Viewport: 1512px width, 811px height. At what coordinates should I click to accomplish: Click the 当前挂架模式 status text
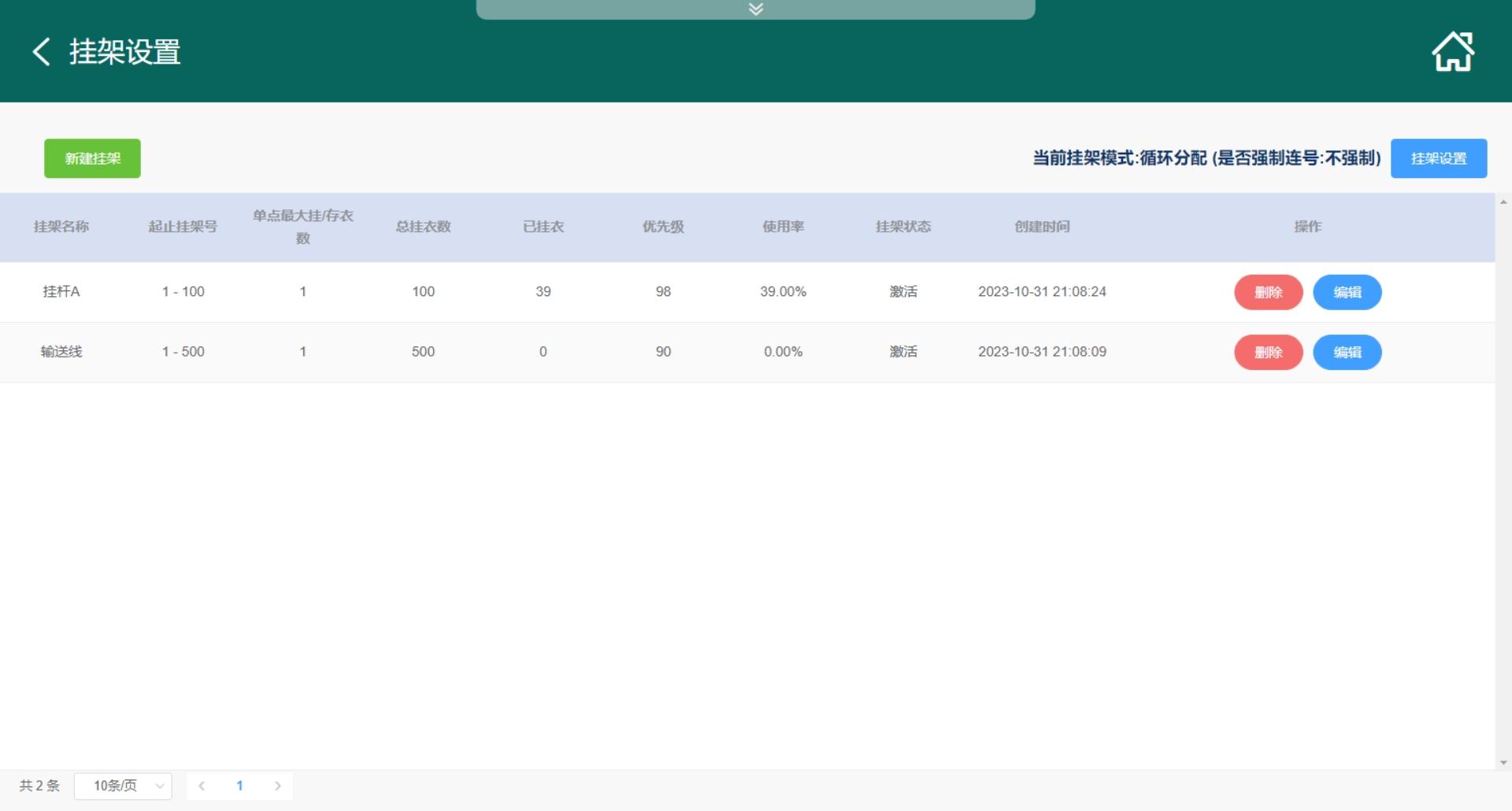[x=1206, y=158]
